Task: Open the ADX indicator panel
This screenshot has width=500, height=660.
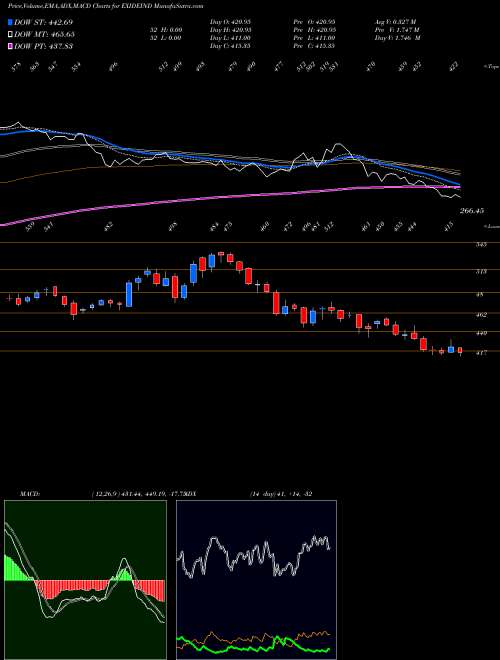Action: [256, 580]
